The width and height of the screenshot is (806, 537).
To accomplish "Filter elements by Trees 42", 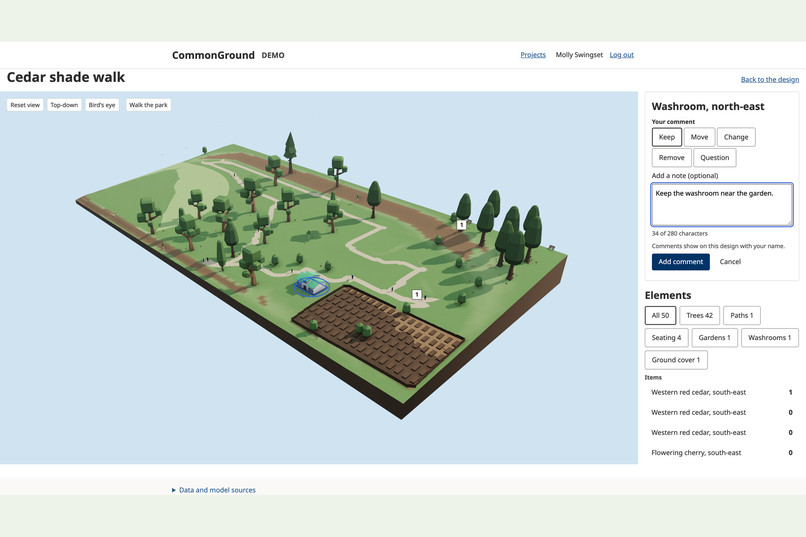I will click(699, 316).
